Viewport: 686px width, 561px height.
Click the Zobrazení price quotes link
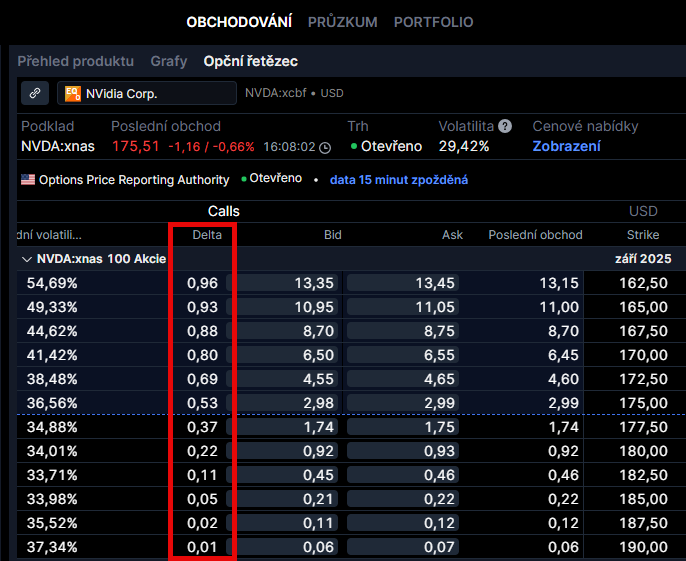(567, 146)
